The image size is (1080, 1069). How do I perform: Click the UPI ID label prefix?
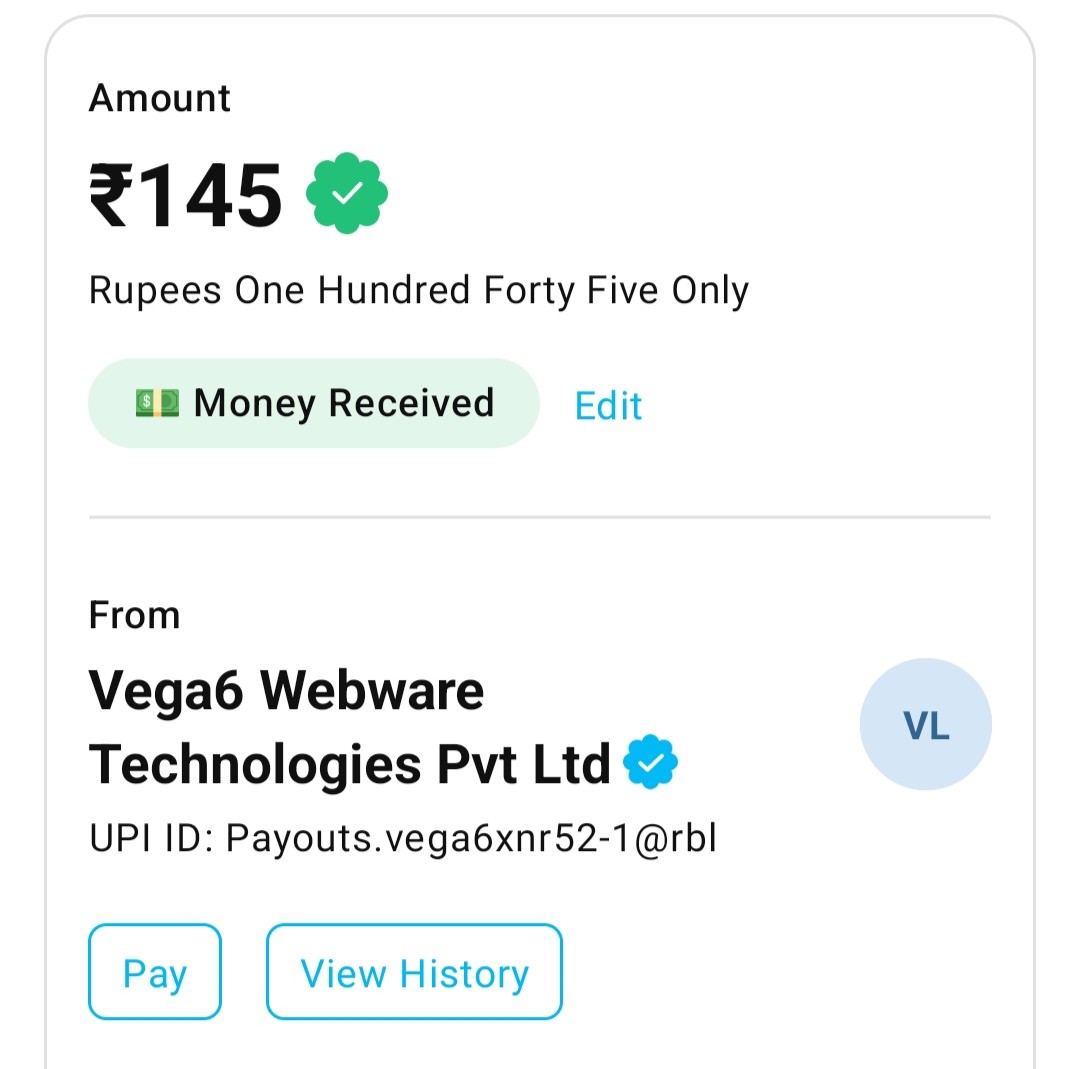(x=152, y=839)
